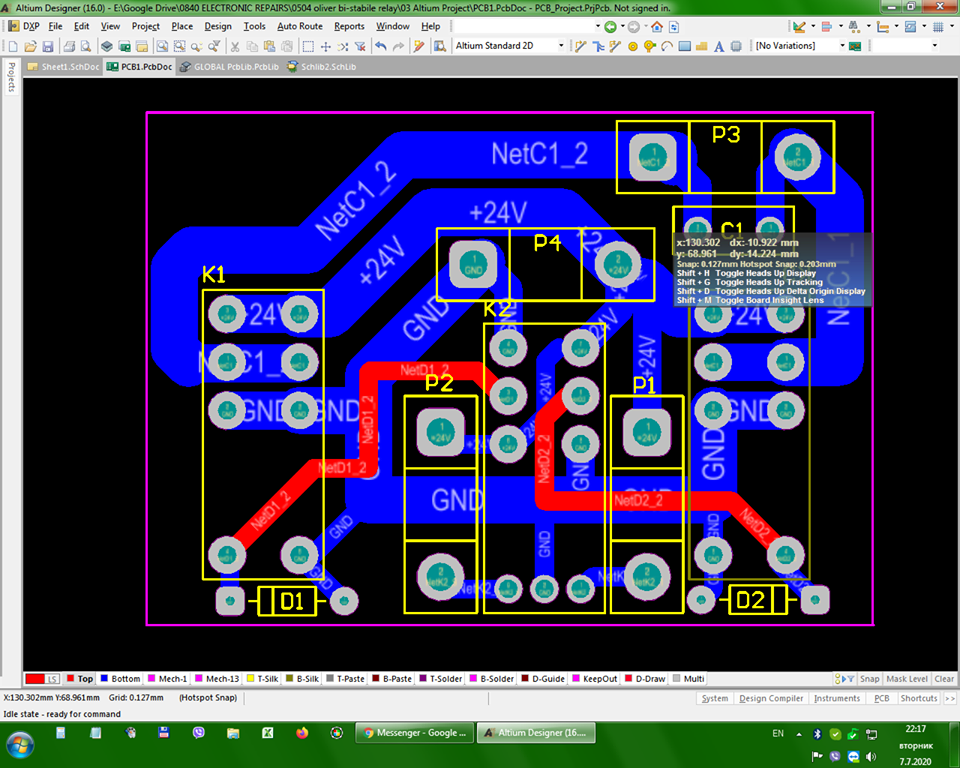
Task: Click the Zoom to fit document icon
Action: (x=162, y=46)
